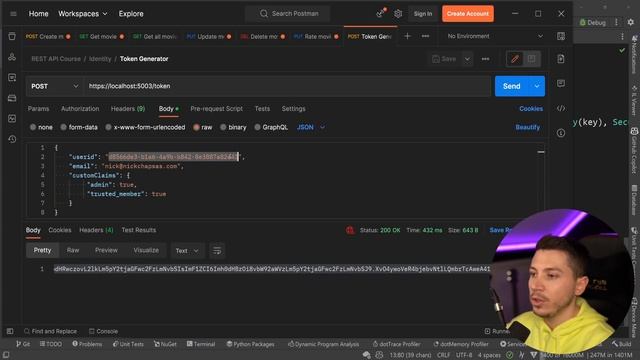Open the Workspaces dropdown
The image size is (640, 360).
click(82, 14)
